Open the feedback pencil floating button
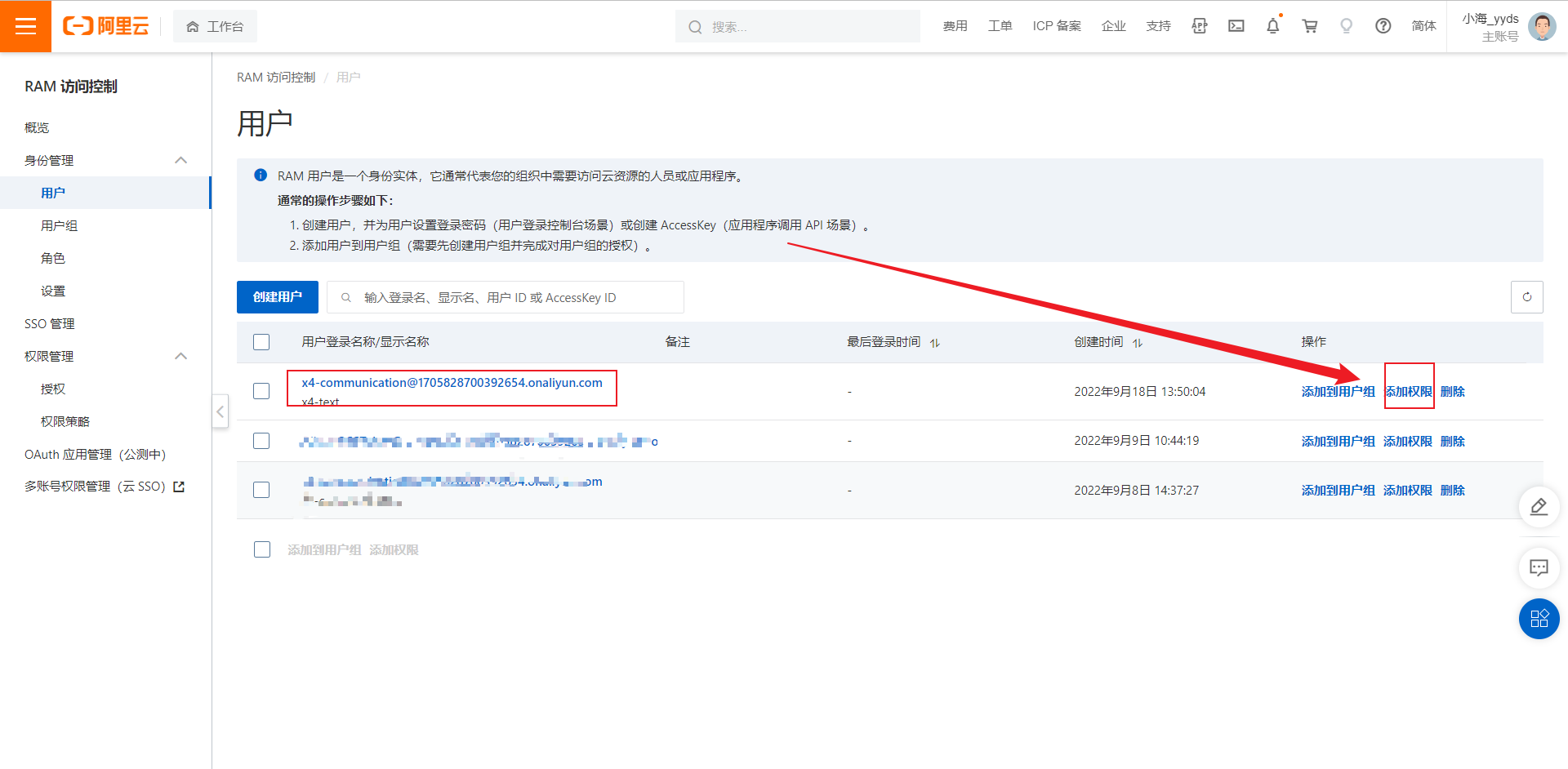This screenshot has height=769, width=1568. point(1539,507)
